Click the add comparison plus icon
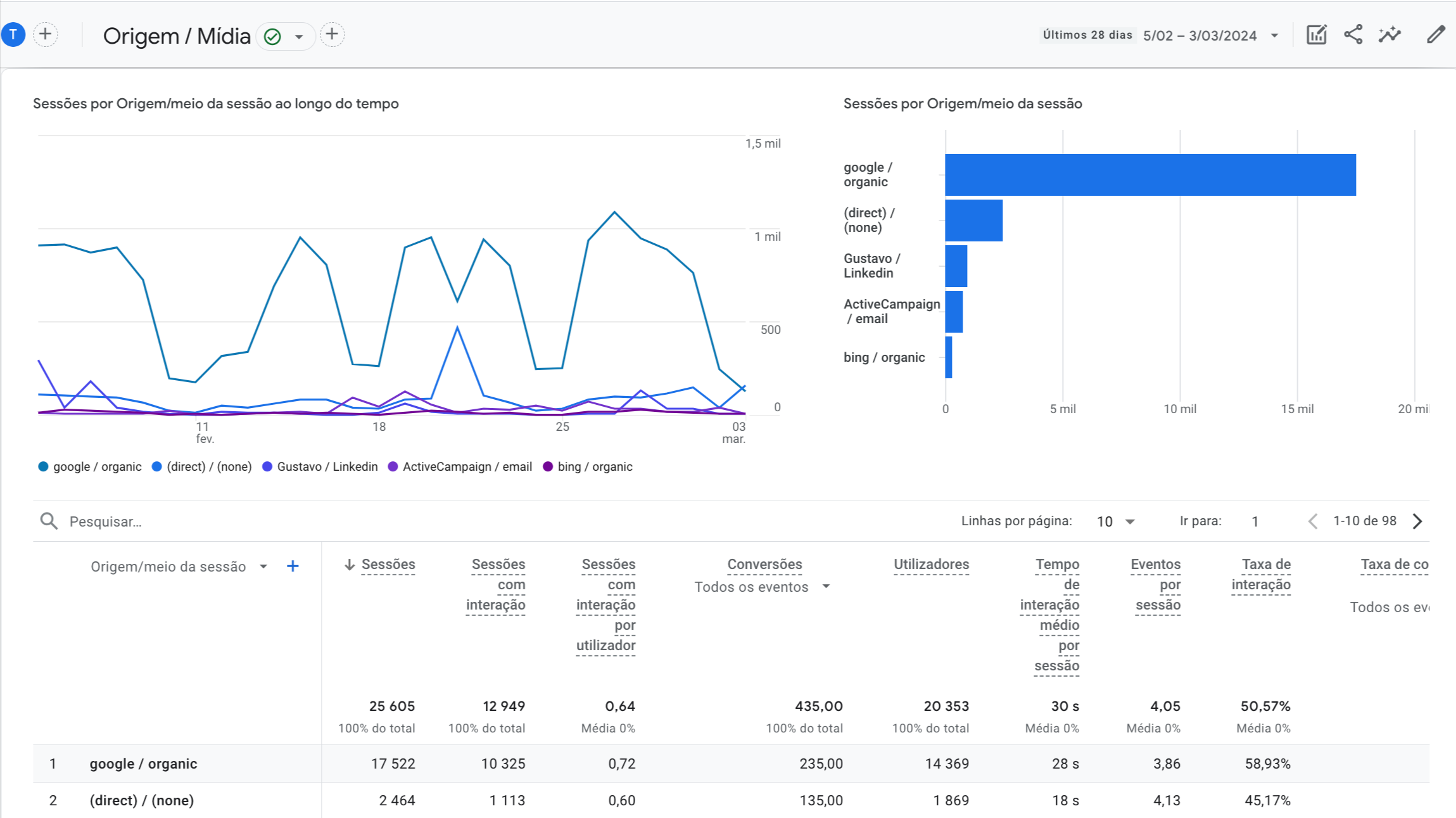The width and height of the screenshot is (1456, 818). 45,34
